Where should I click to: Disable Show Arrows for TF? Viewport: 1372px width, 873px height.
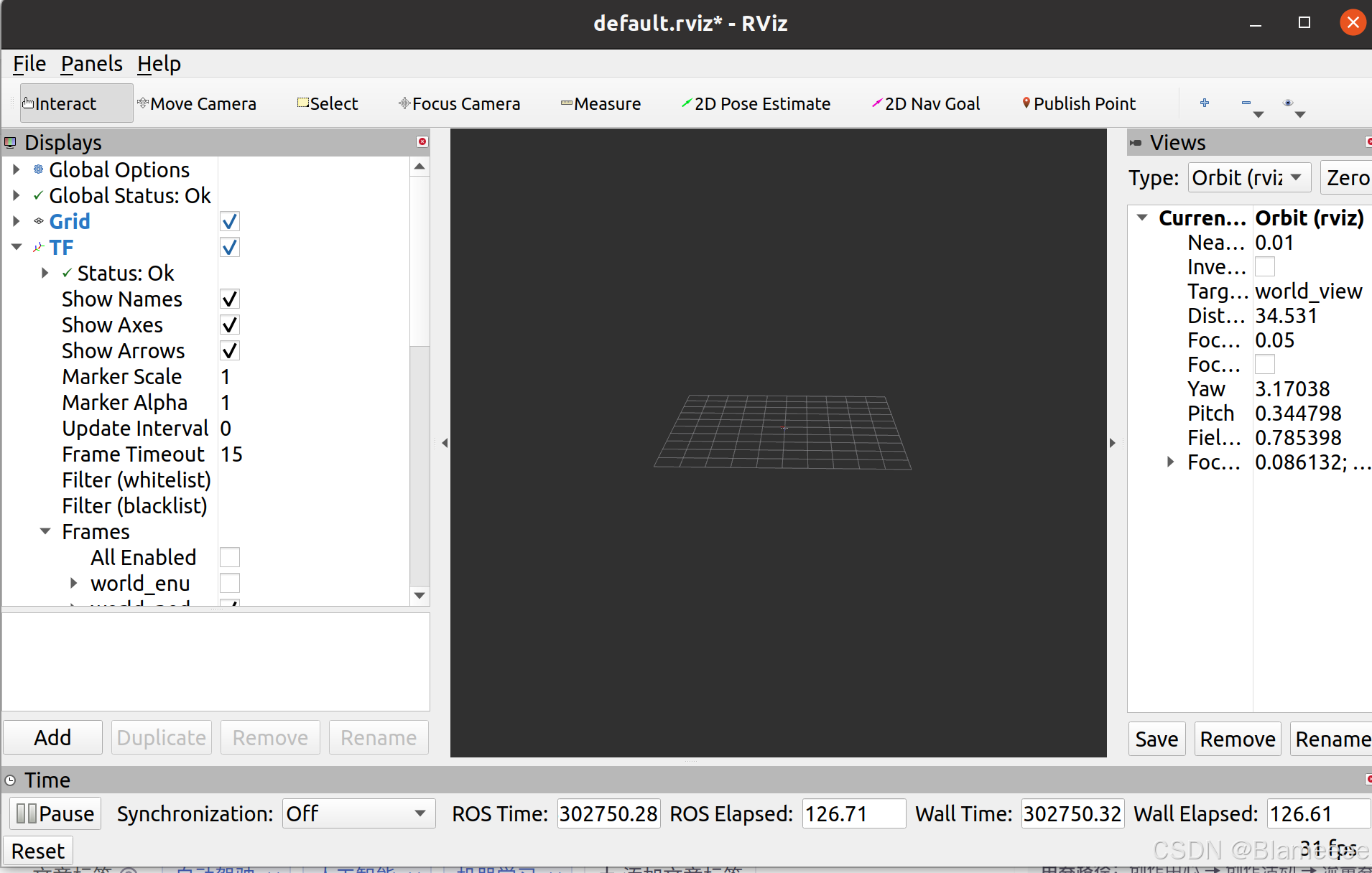point(229,350)
